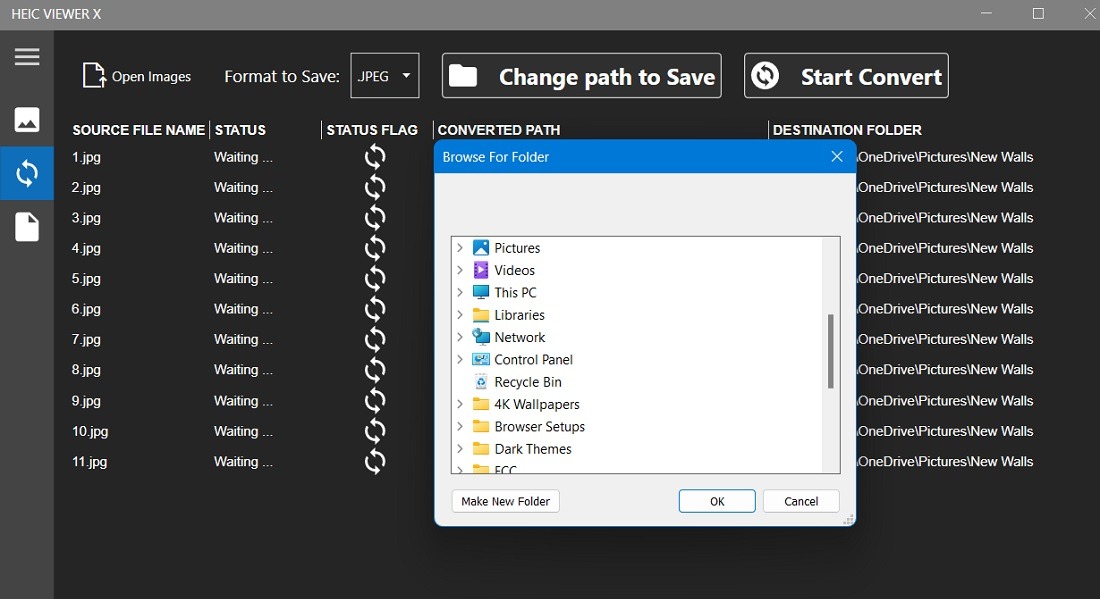This screenshot has width=1100, height=599.
Task: Select the Dark Themes folder
Action: 533,449
